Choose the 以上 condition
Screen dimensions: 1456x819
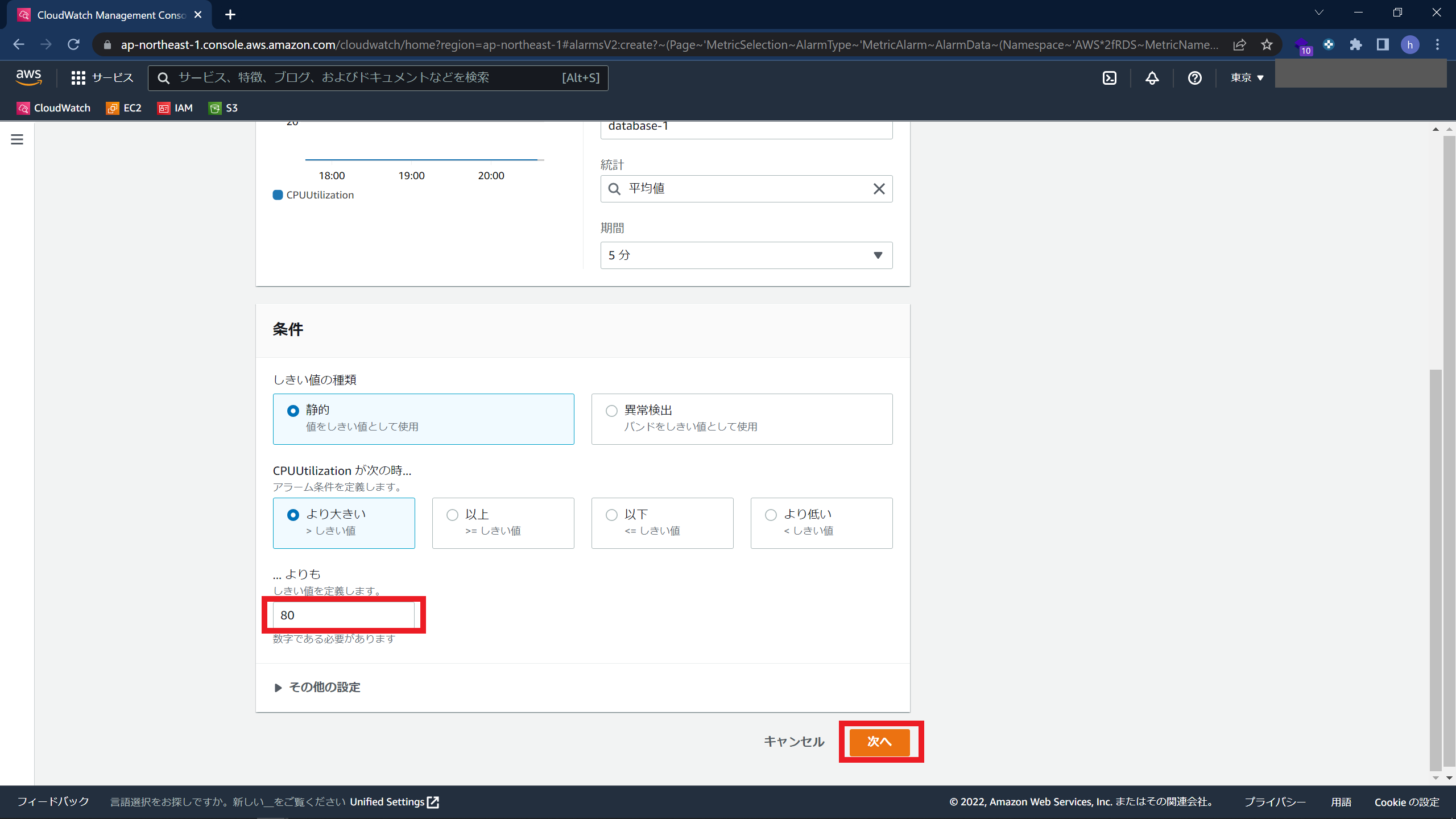[x=503, y=523]
